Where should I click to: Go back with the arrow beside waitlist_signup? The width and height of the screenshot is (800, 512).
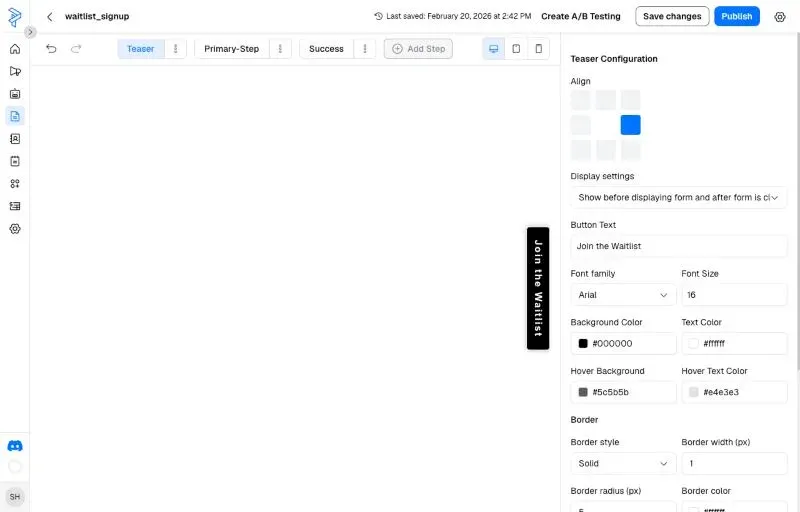point(49,16)
